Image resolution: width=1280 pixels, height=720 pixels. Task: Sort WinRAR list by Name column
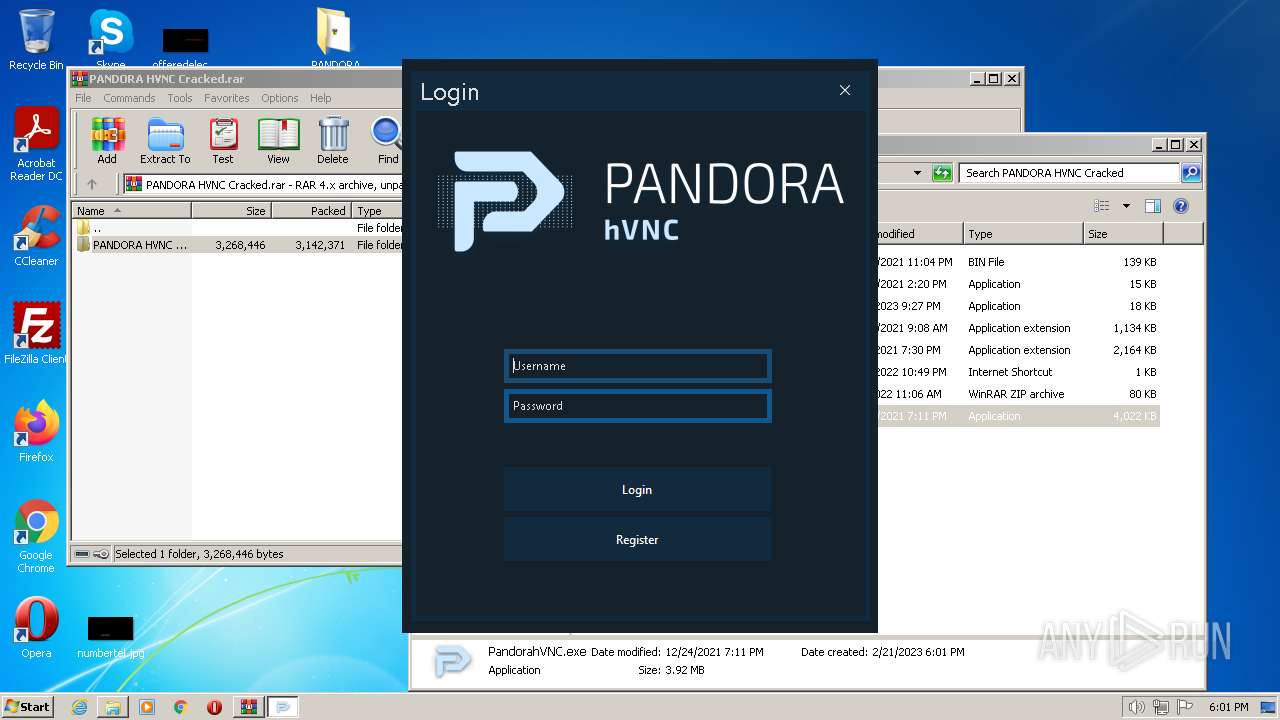[131, 211]
